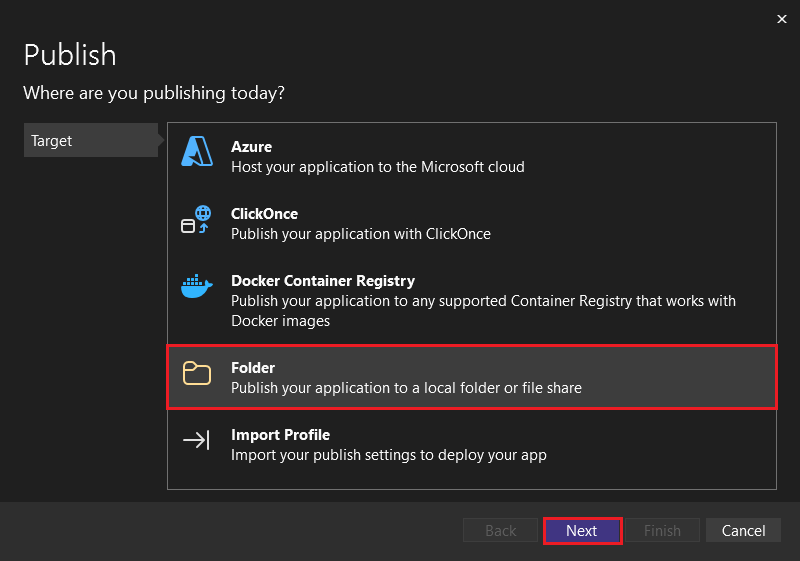Click the yellow Folder icon

(x=196, y=373)
